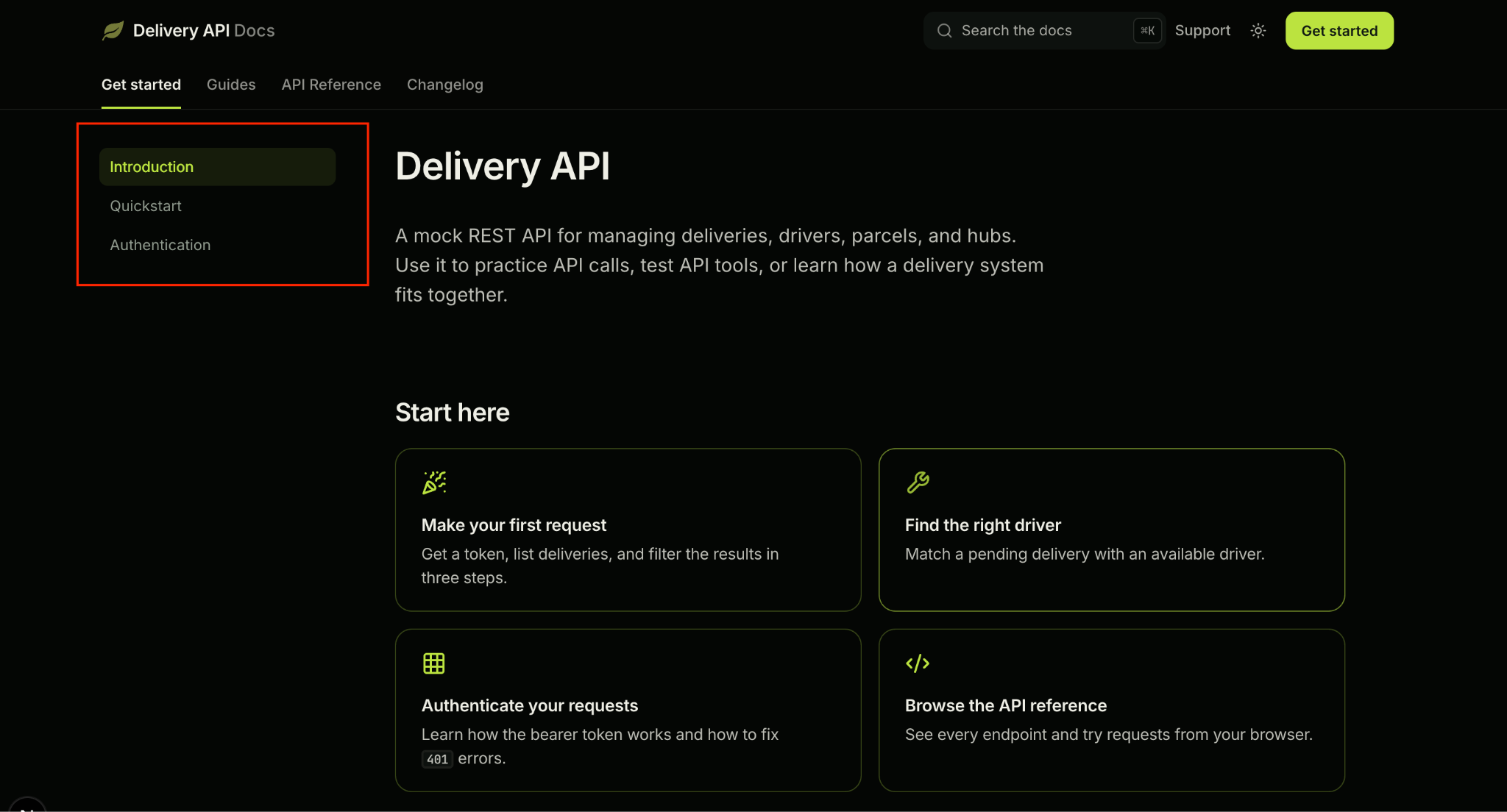Toggle light mode with the sun icon
This screenshot has width=1507, height=812.
1258,31
